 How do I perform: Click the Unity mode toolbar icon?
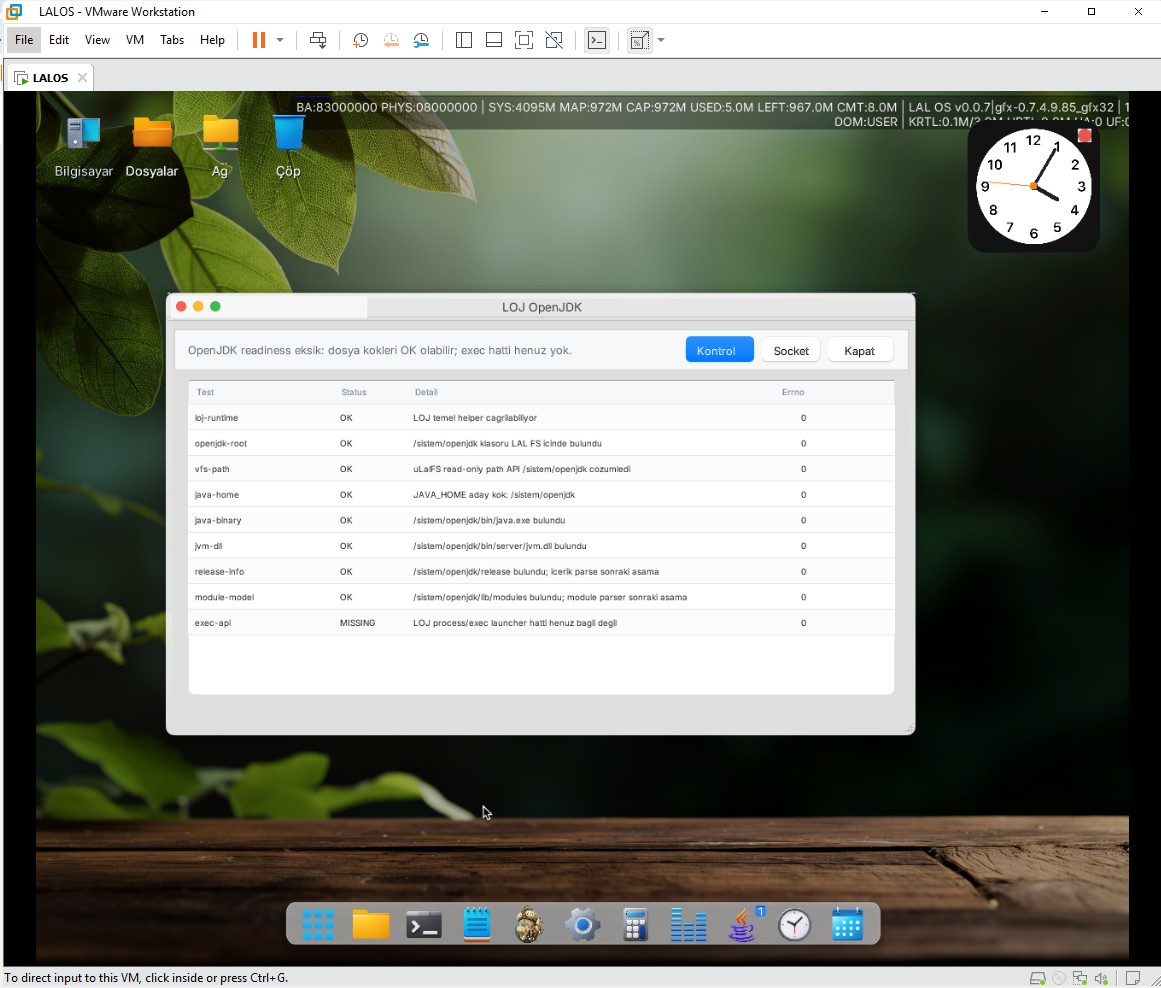tap(554, 40)
